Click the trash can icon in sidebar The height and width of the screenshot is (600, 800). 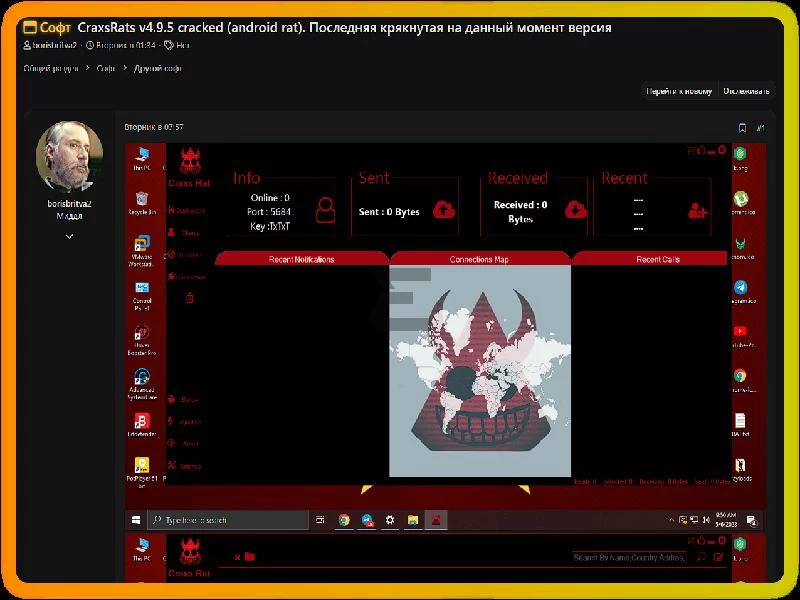pyautogui.click(x=189, y=298)
